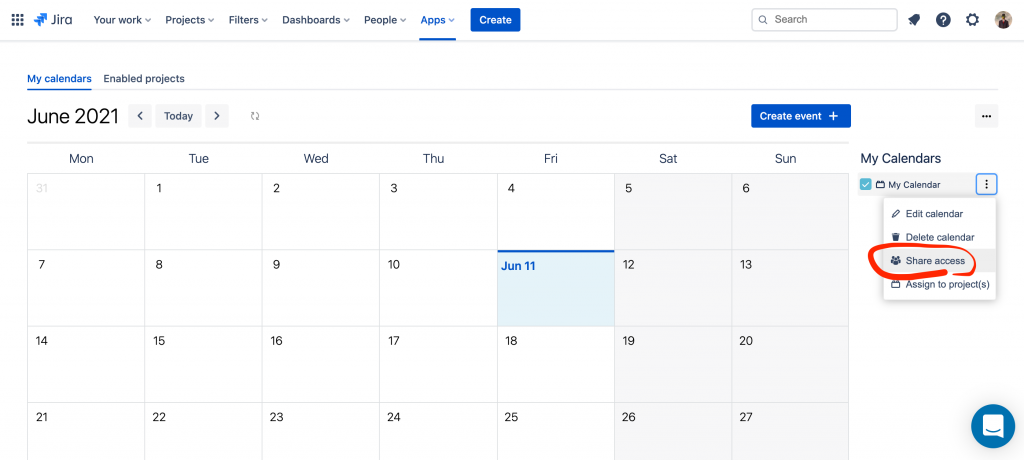Image resolution: width=1024 pixels, height=460 pixels.
Task: Click the Jira logo
Action: point(54,20)
